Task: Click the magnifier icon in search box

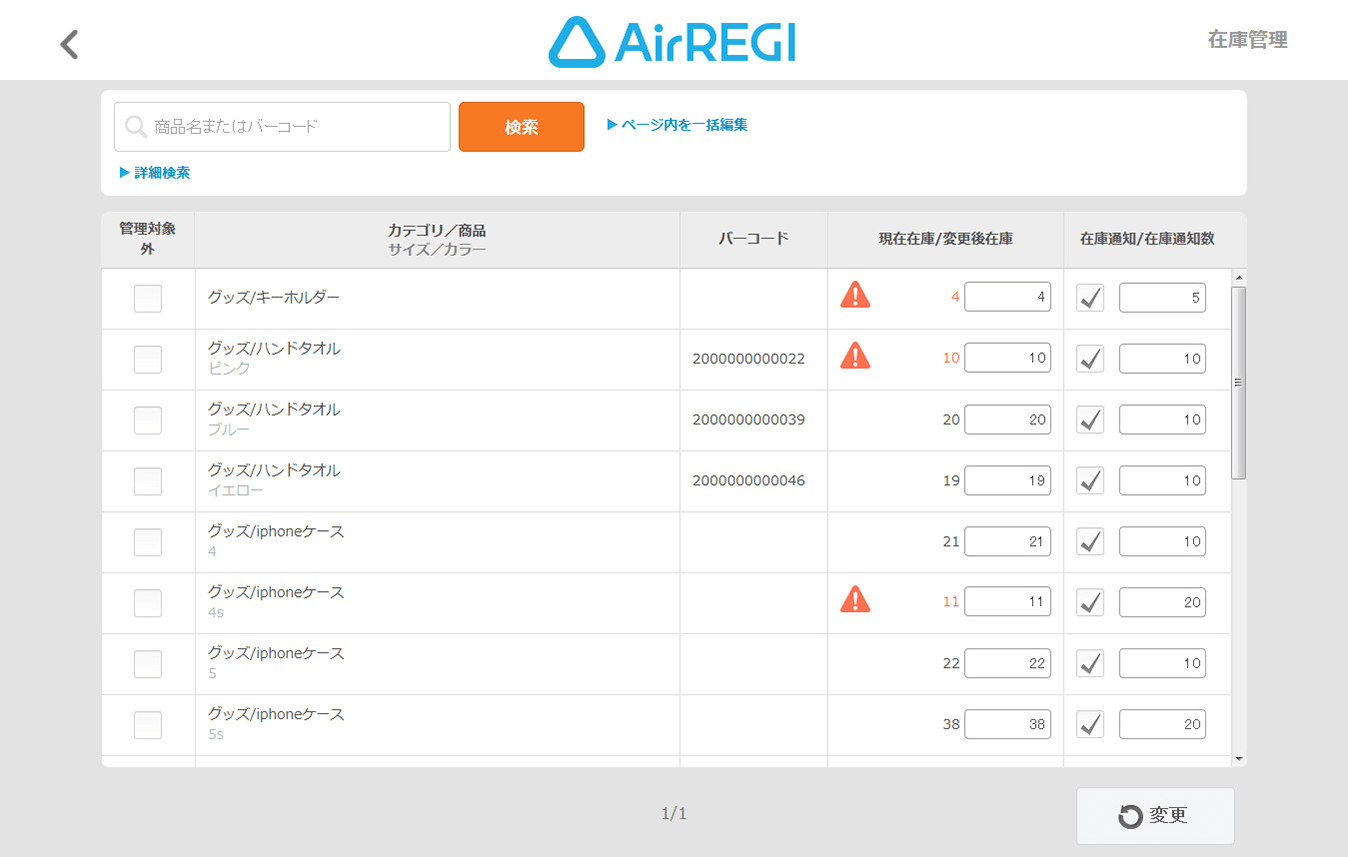Action: point(136,127)
